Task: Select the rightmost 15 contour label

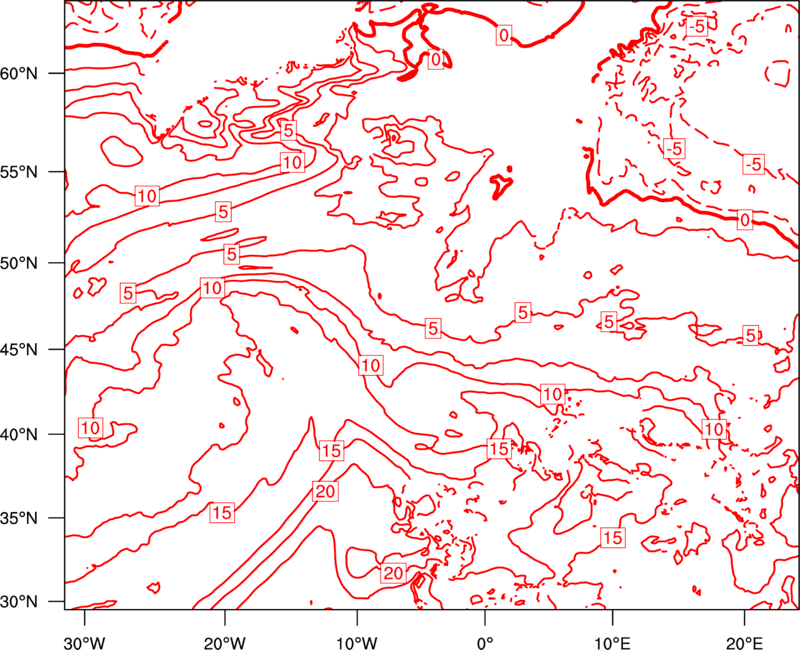Action: (613, 537)
